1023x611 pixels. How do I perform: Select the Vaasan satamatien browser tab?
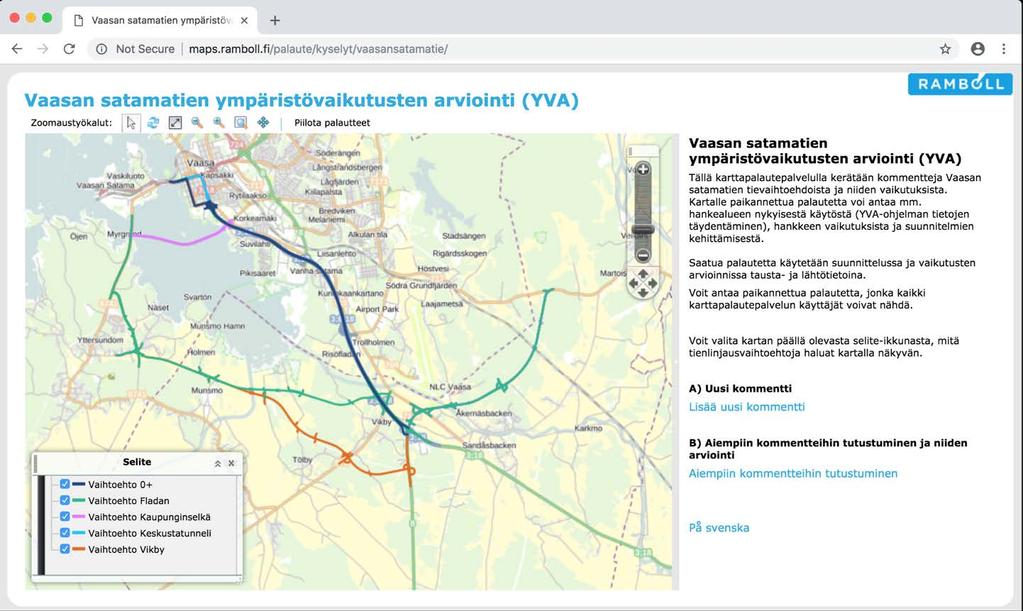pyautogui.click(x=160, y=20)
